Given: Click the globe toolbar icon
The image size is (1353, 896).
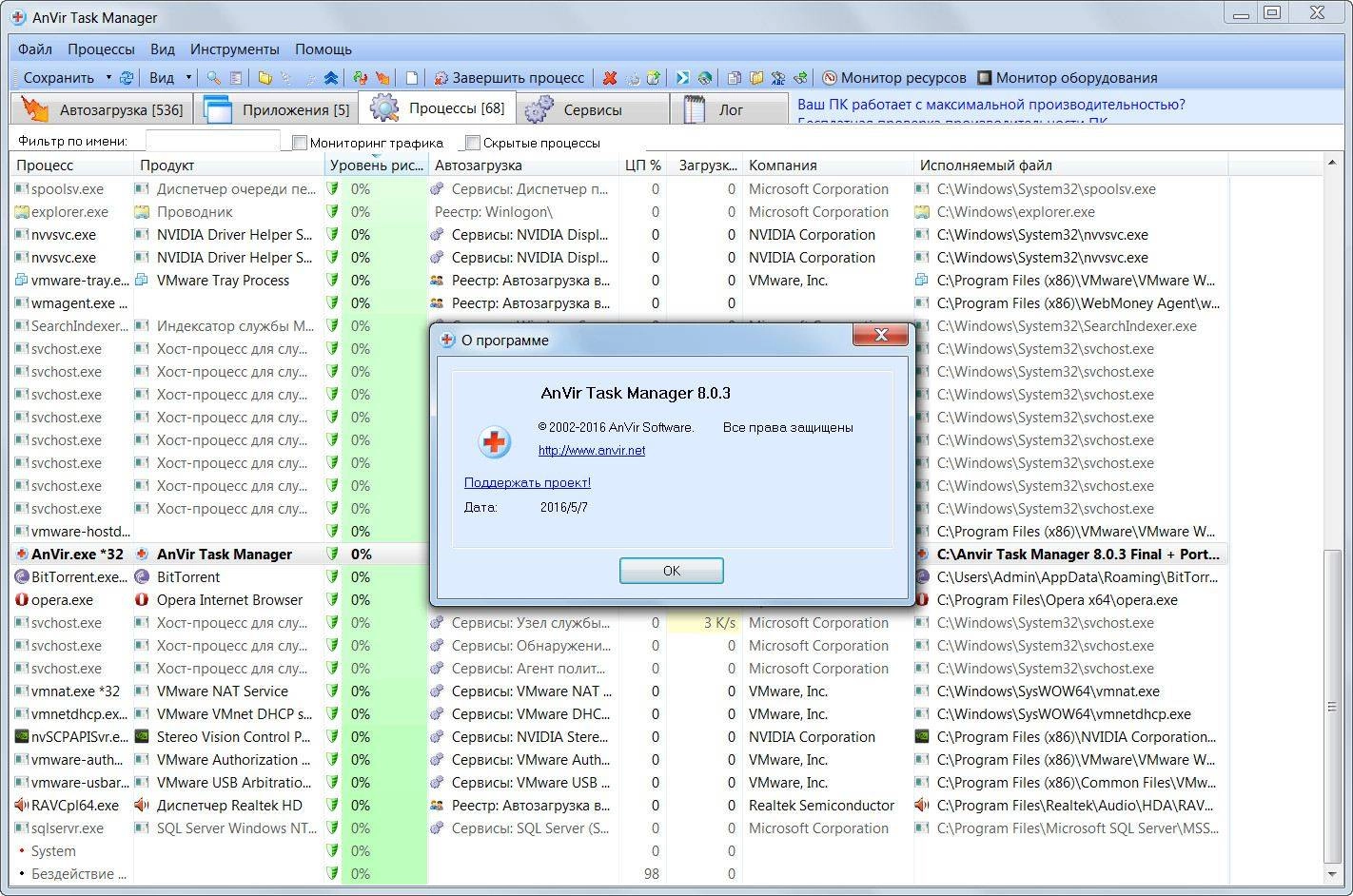Looking at the screenshot, I should click(705, 78).
